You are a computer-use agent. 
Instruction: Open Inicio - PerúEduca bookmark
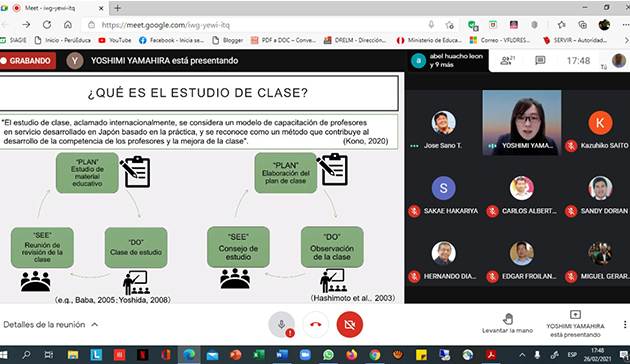tap(63, 40)
